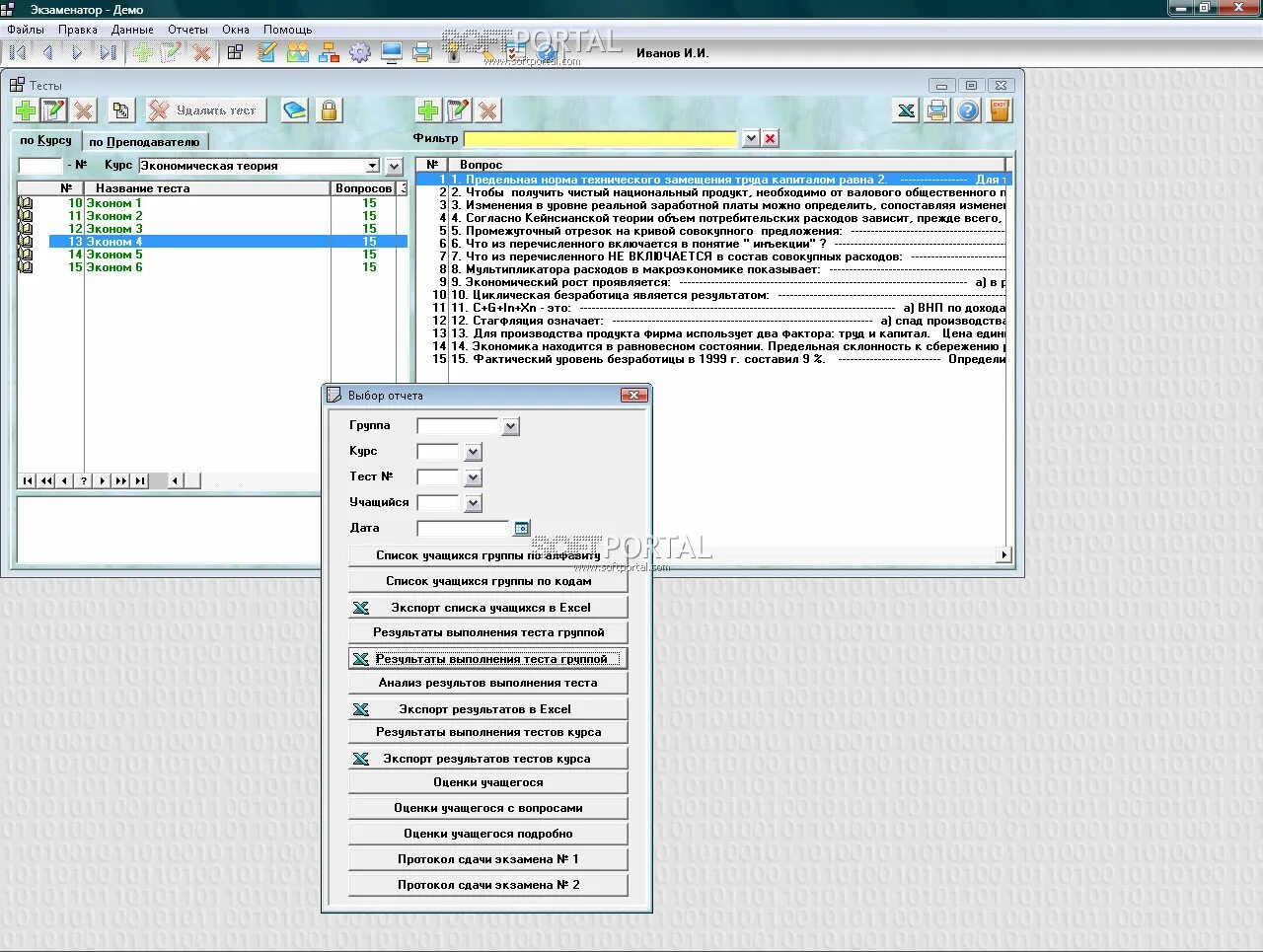This screenshot has height=952, width=1263.
Task: Switch to по Курсу tab
Action: 46,141
